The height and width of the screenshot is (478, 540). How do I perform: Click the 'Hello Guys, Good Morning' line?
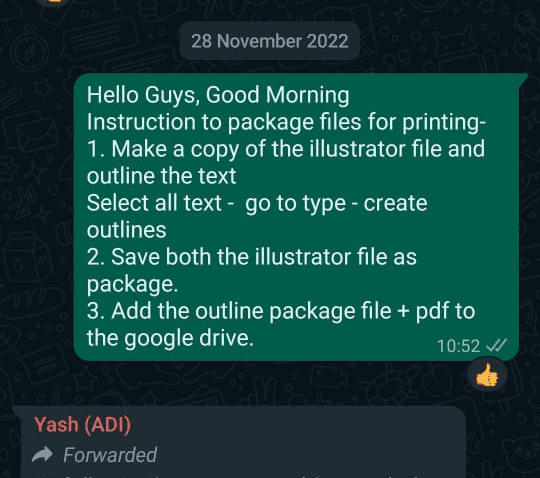[x=218, y=95]
